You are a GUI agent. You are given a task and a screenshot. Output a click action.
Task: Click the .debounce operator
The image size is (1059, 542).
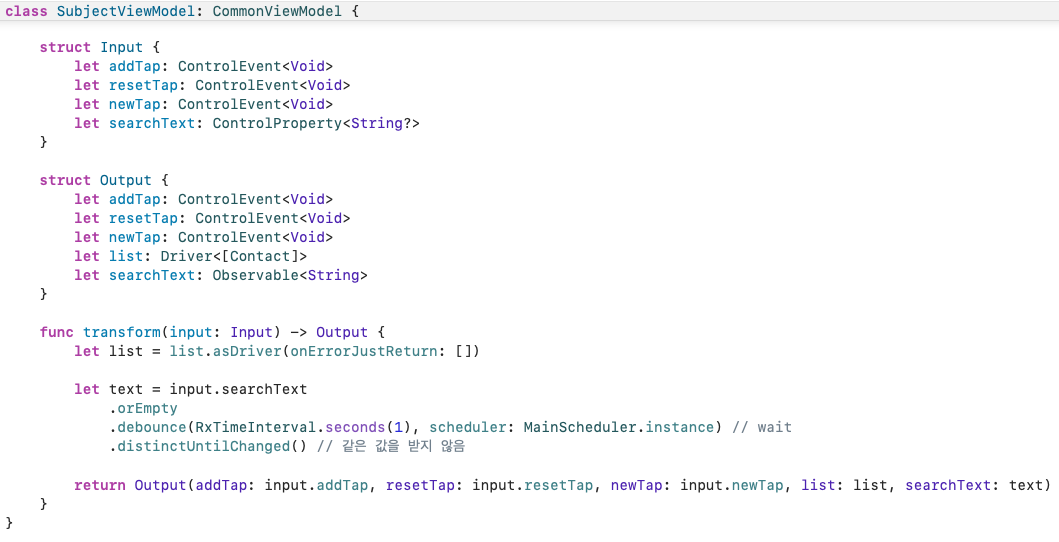[x=148, y=427]
